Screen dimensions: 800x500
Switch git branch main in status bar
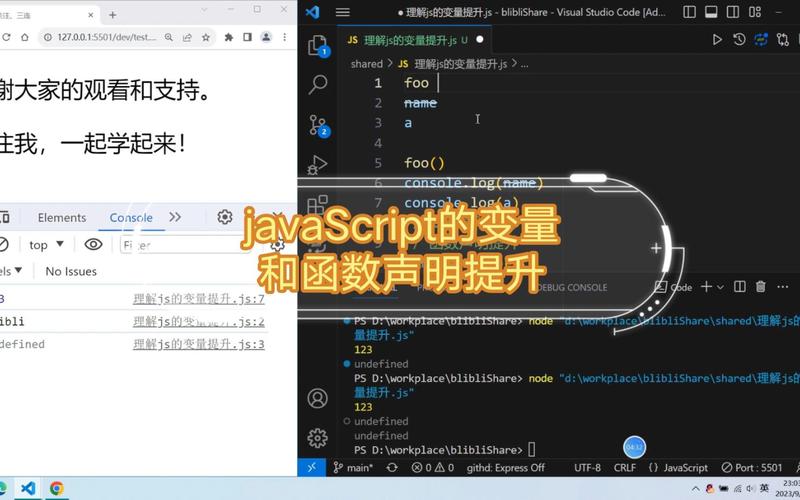tap(353, 467)
